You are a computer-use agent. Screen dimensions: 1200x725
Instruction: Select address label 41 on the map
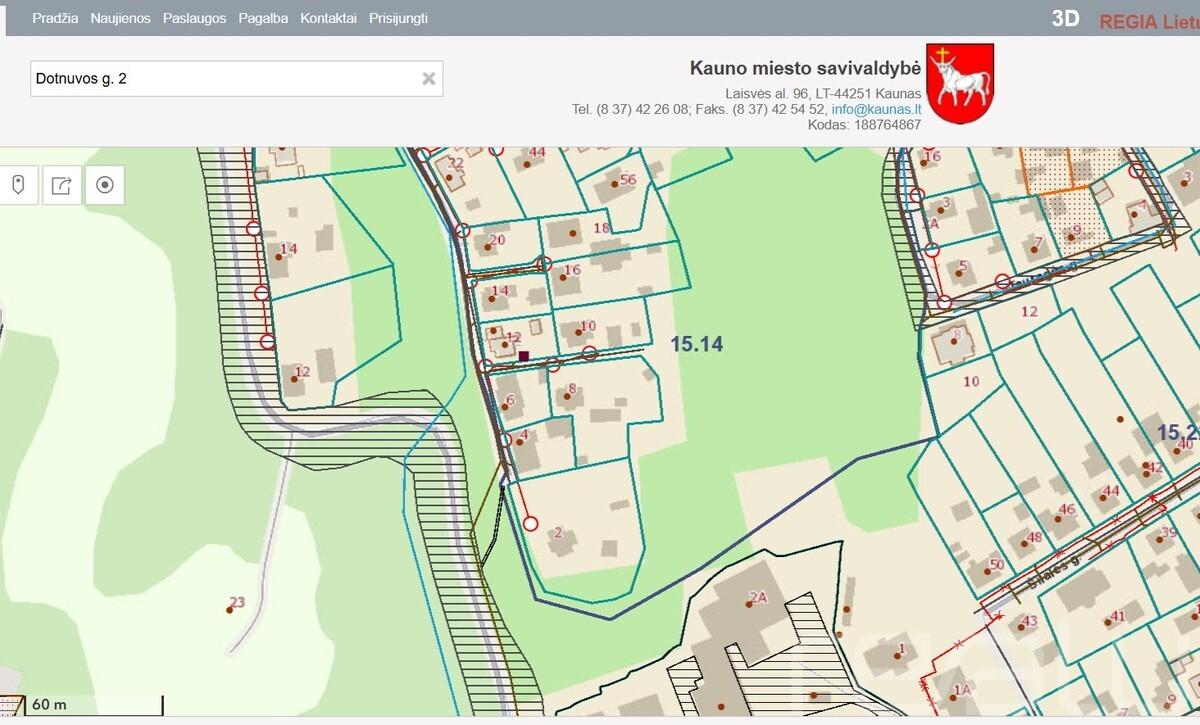pos(1118,616)
